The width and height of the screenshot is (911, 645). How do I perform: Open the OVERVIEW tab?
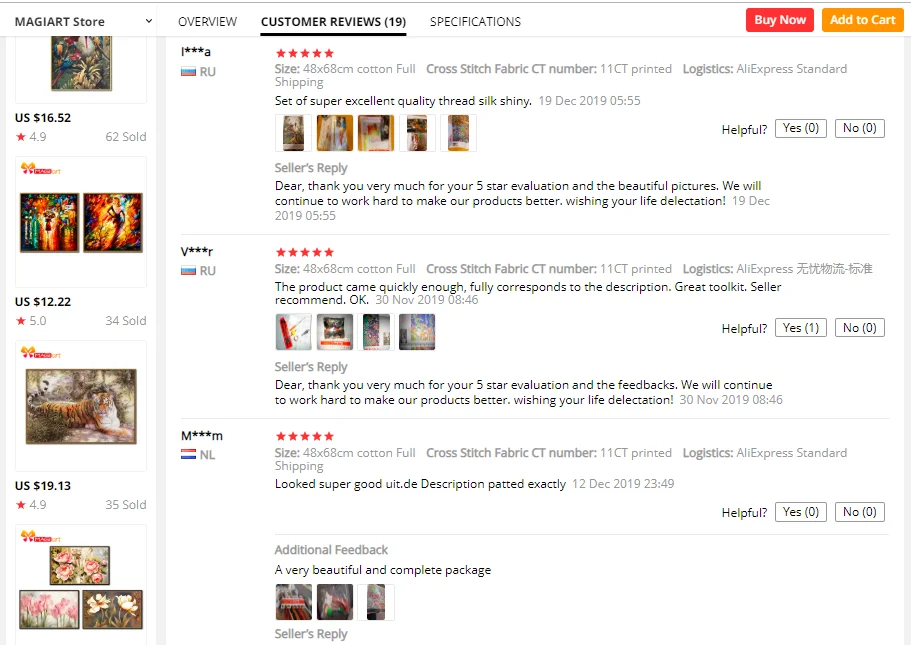pos(207,22)
